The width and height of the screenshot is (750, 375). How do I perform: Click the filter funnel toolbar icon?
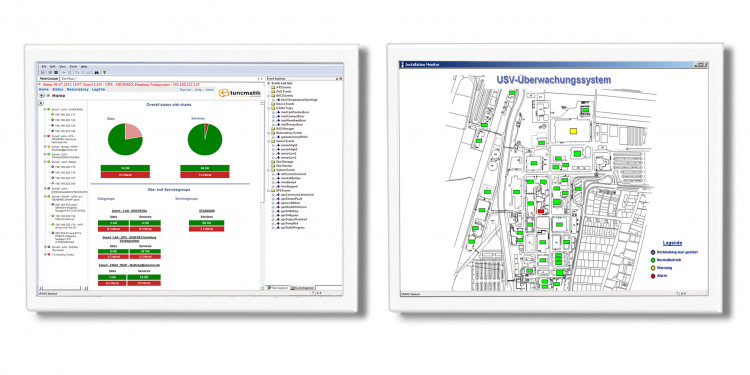(x=104, y=72)
